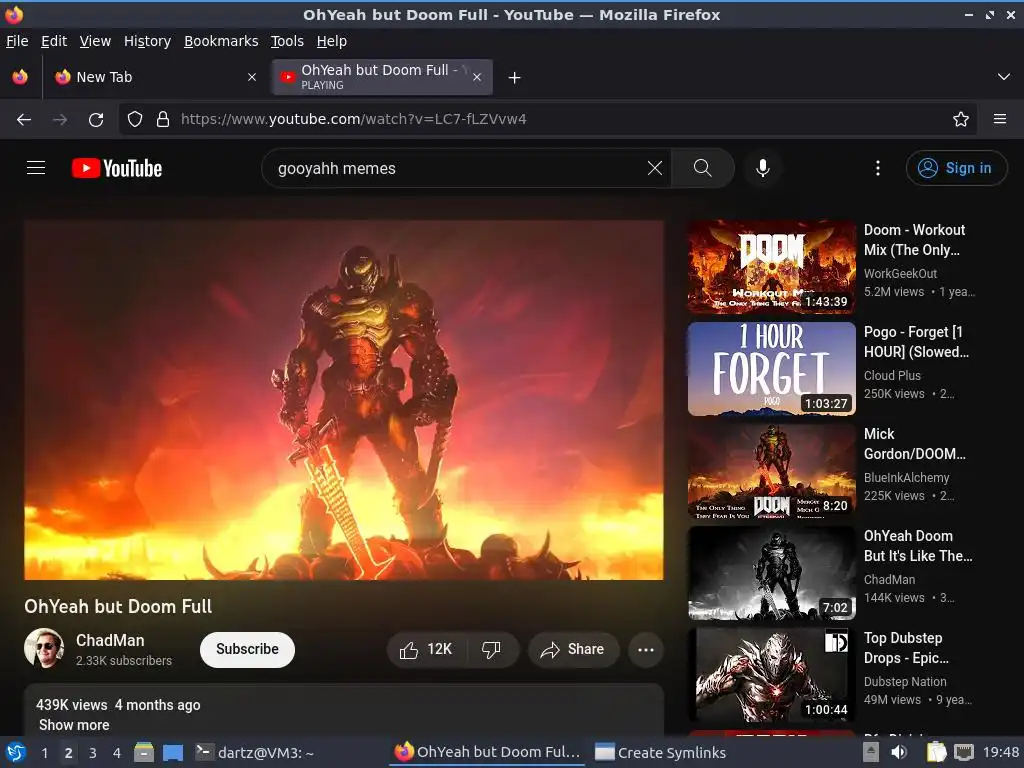1024x768 pixels.
Task: Click the magnifying glass search button
Action: pos(703,168)
